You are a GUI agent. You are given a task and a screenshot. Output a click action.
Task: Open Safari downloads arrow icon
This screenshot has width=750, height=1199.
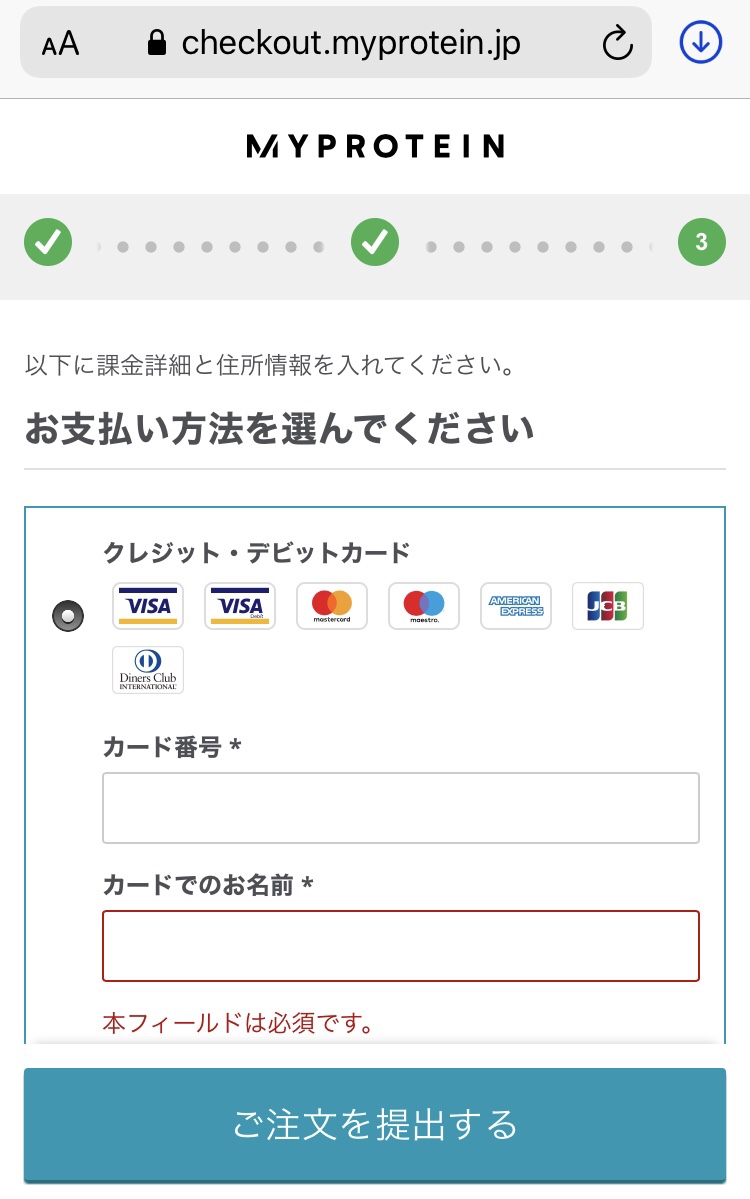701,42
